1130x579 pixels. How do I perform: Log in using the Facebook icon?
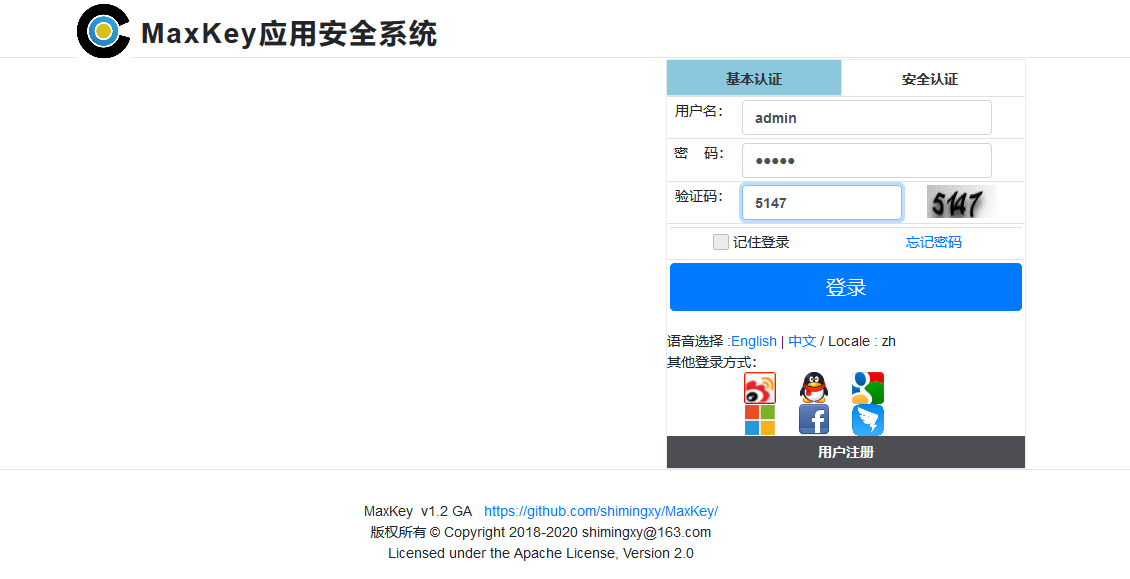tap(814, 420)
